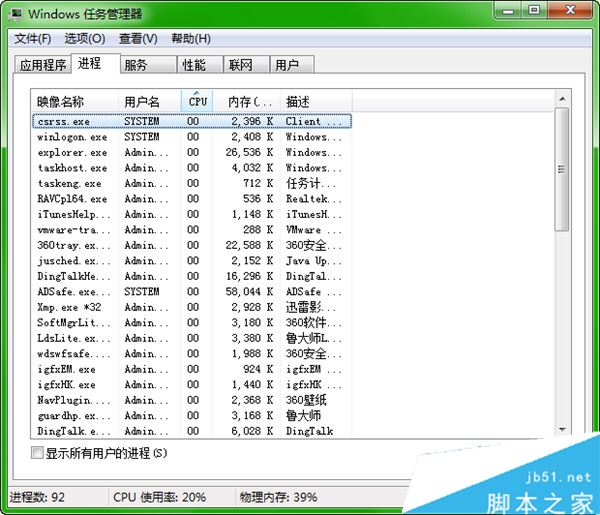Click memory value 22,588 K
The height and width of the screenshot is (515, 600).
tap(249, 245)
